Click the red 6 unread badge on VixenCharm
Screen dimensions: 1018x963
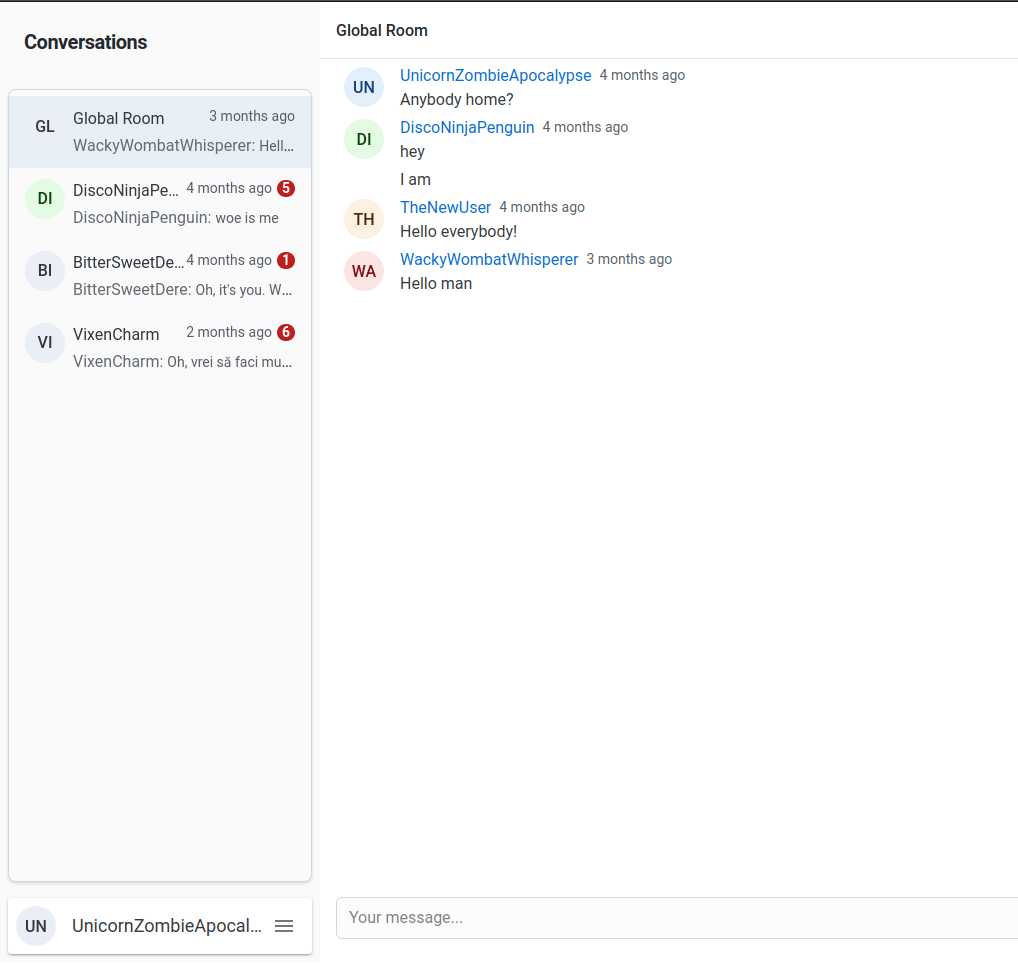point(286,332)
